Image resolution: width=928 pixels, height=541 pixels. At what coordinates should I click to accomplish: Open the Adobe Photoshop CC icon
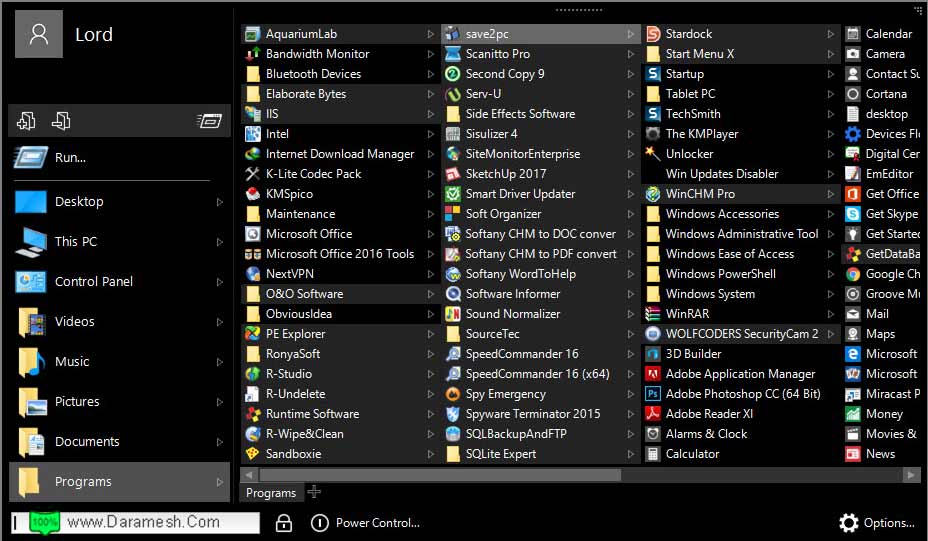653,394
